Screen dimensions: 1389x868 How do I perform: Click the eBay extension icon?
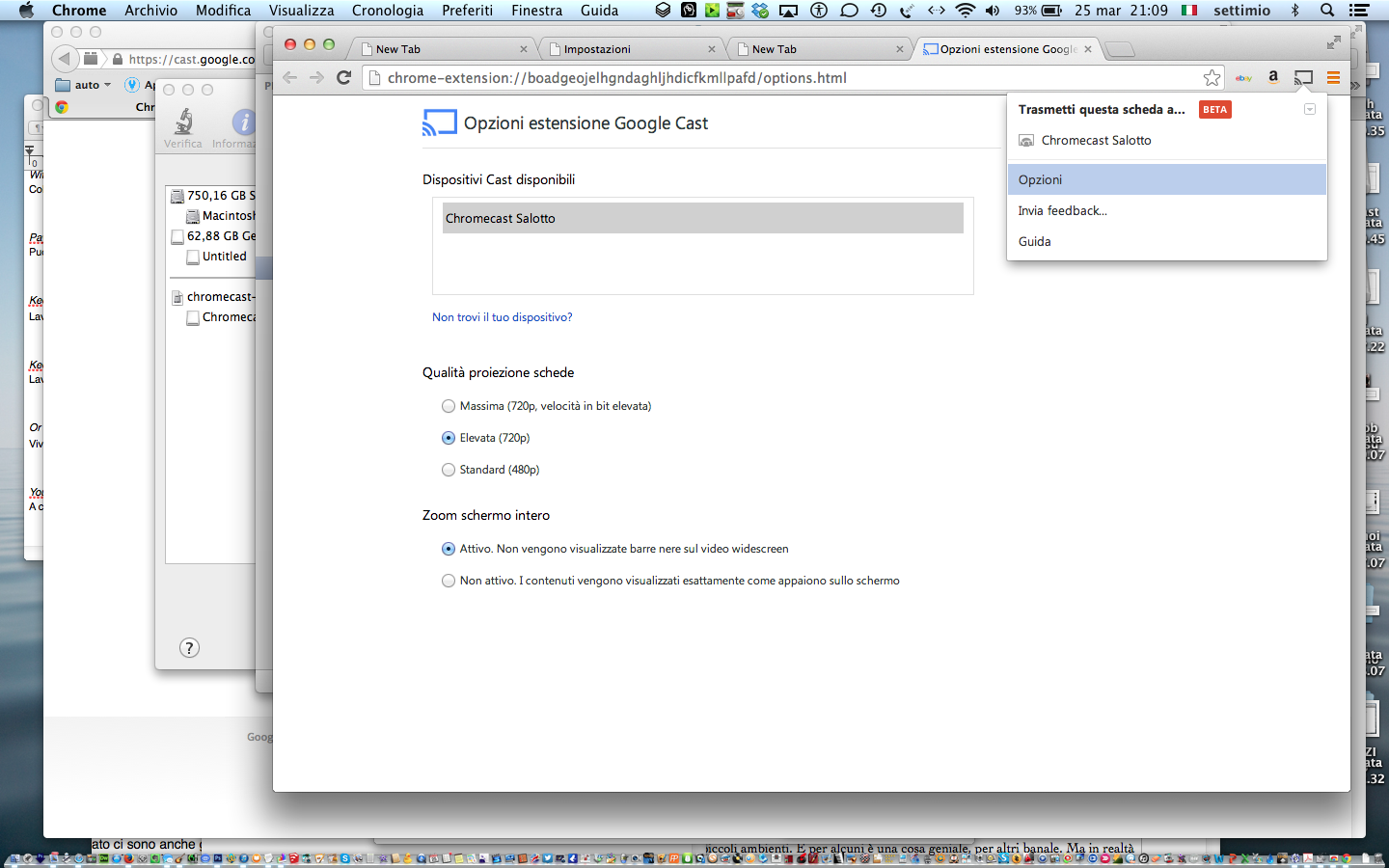pos(1244,77)
